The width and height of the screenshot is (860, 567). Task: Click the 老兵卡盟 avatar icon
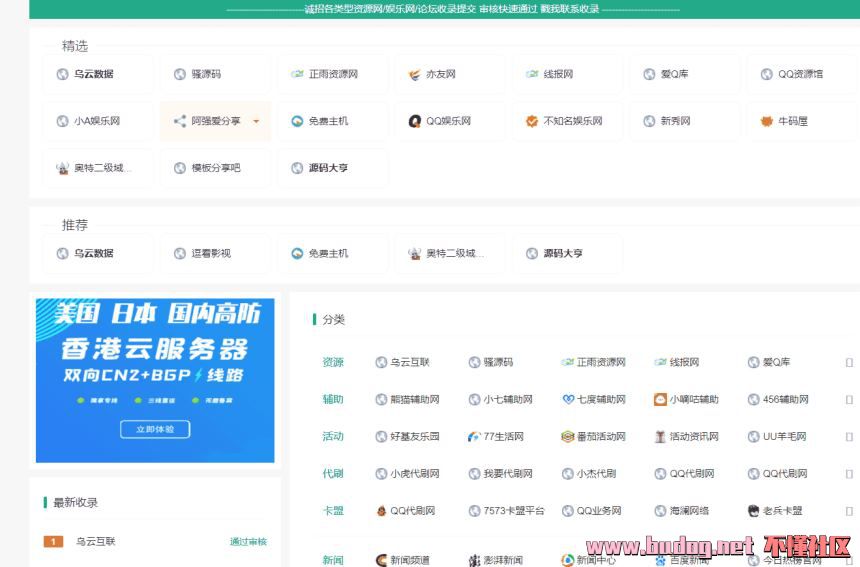[x=754, y=511]
